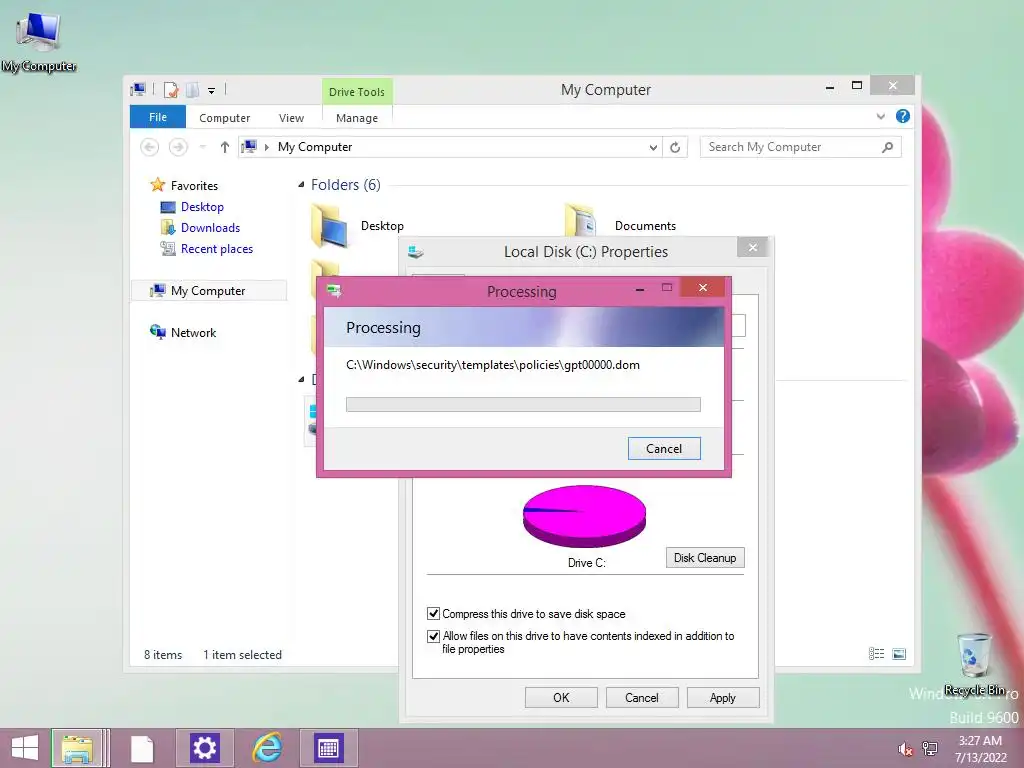Image resolution: width=1024 pixels, height=768 pixels.
Task: Open File Explorer from the taskbar
Action: pos(77,748)
